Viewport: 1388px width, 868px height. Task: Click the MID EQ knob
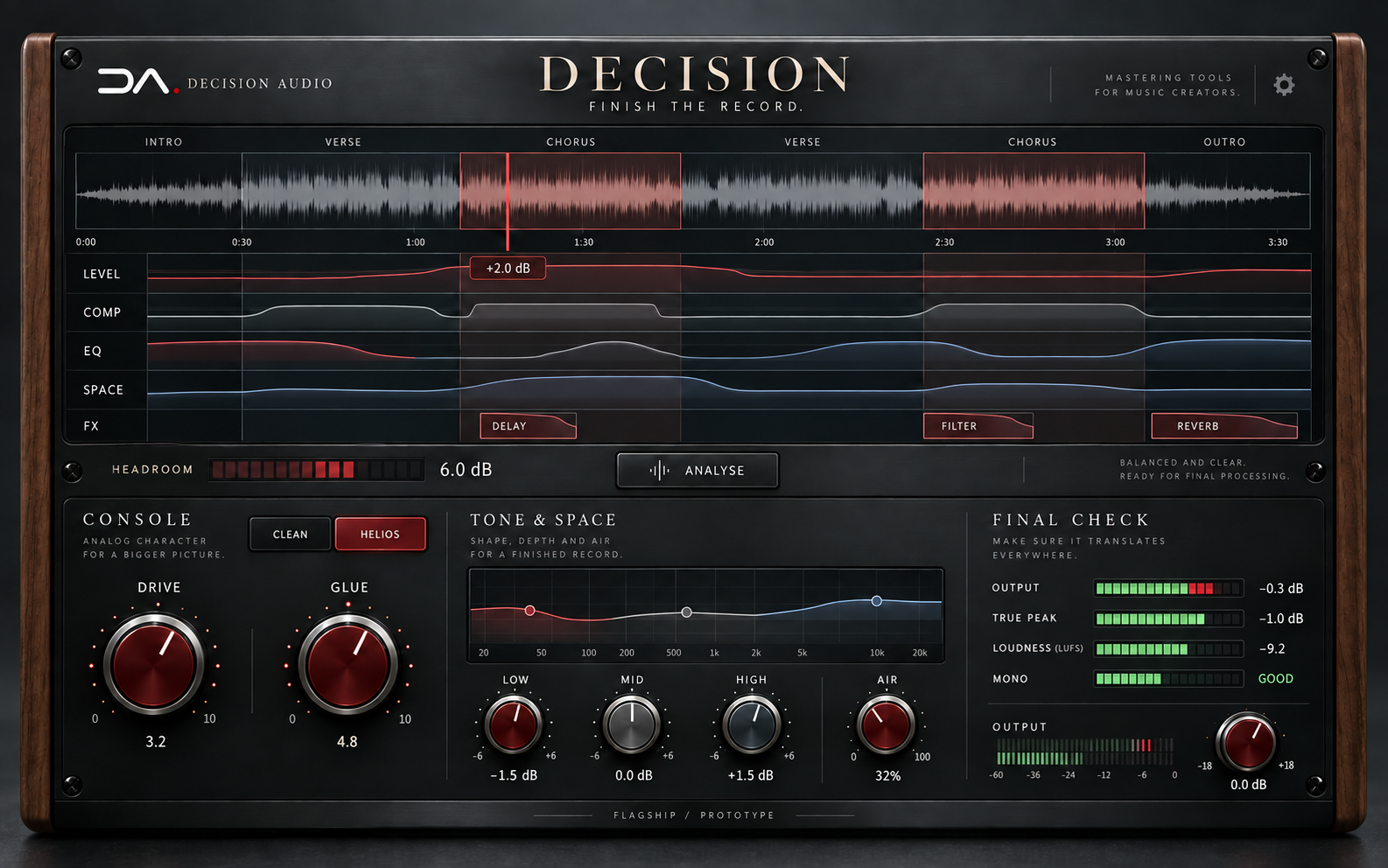click(x=632, y=724)
